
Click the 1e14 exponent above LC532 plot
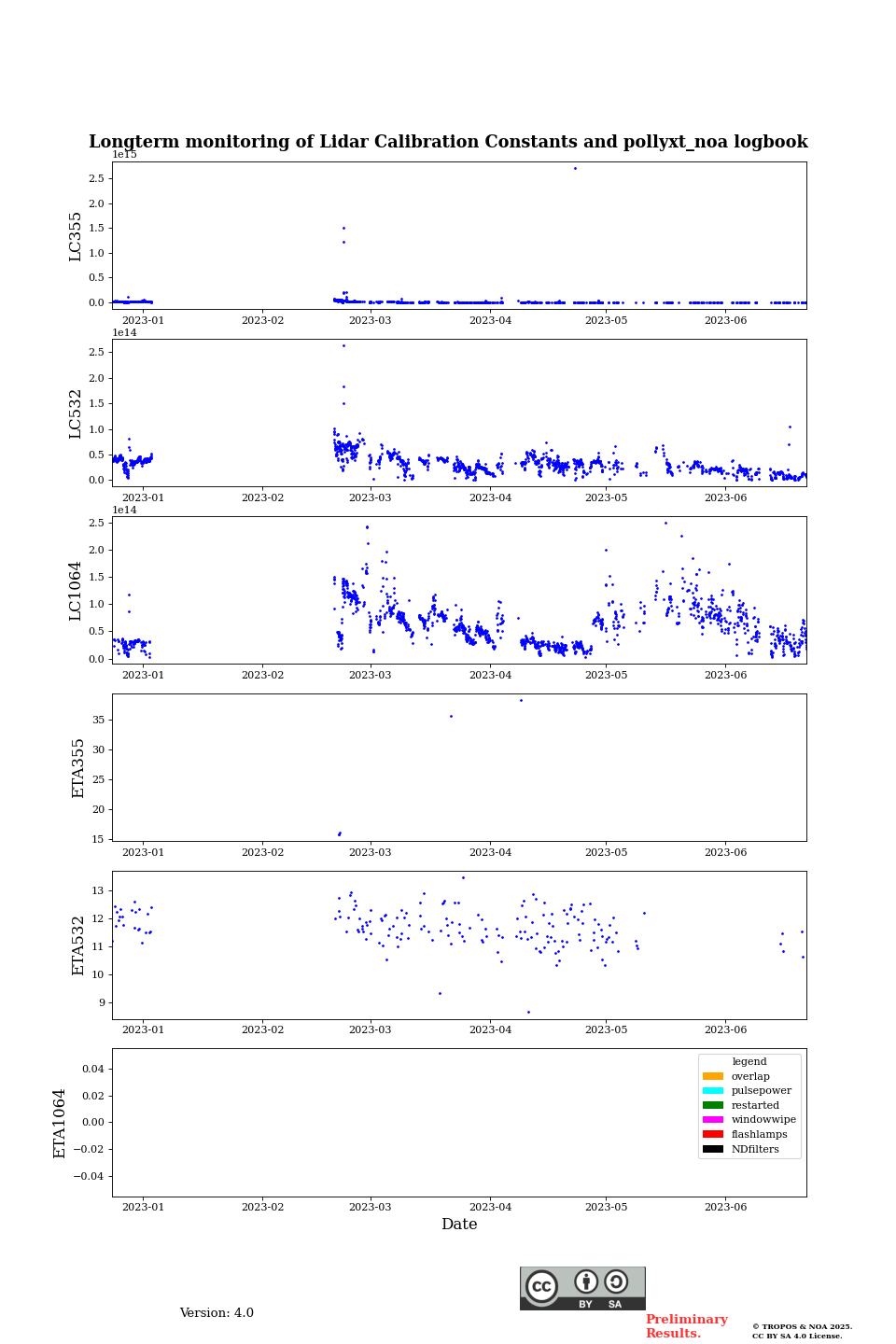click(x=125, y=332)
